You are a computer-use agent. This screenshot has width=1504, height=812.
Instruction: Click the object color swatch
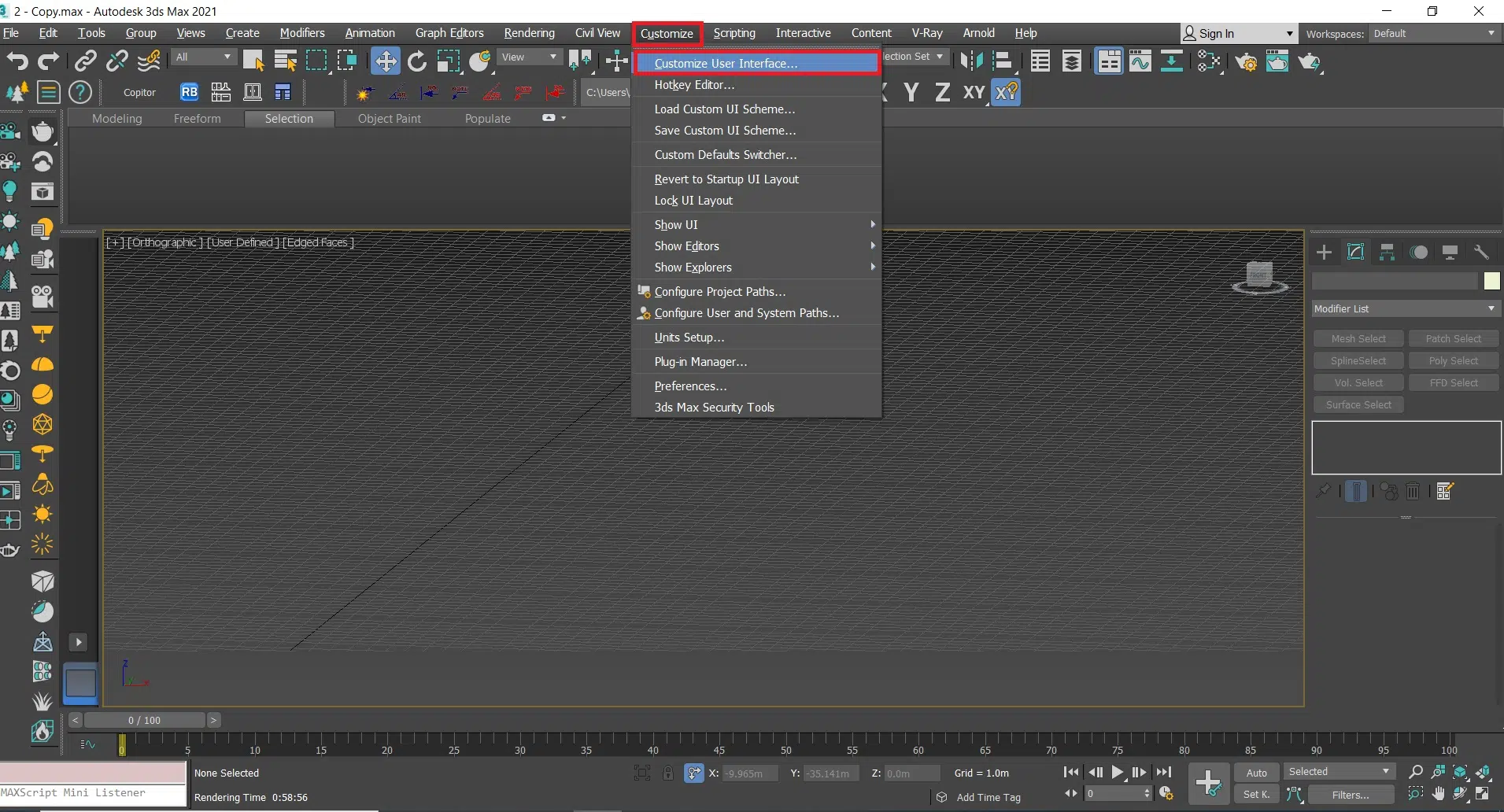1491,281
